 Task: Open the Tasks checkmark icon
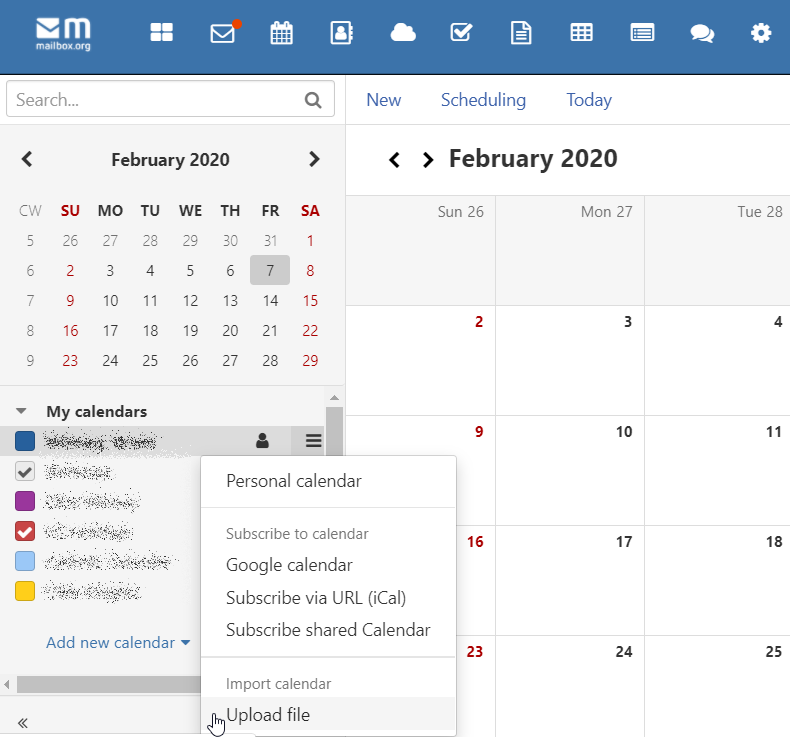(x=461, y=33)
